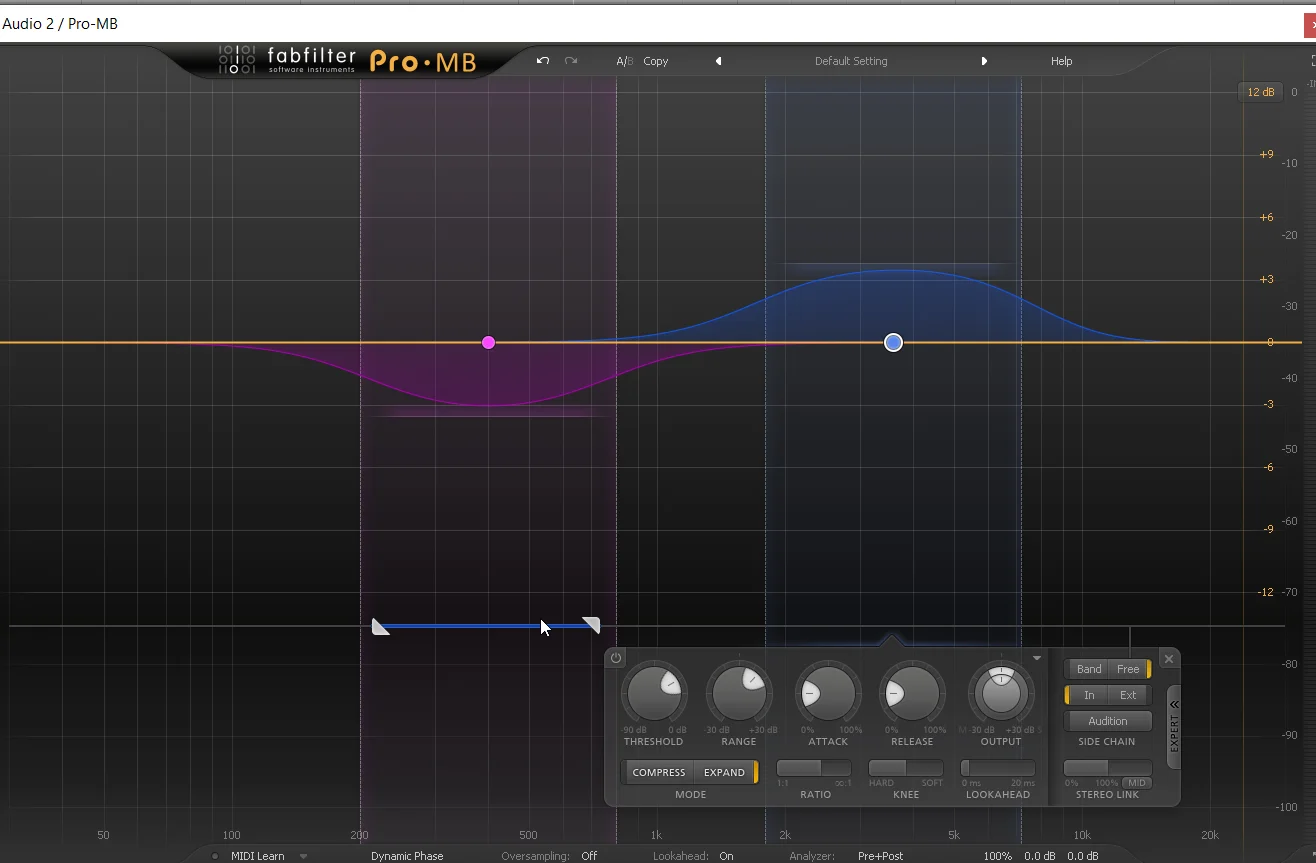Screen dimensions: 1316x863
Task: Click the Undo arrow icon
Action: (x=543, y=61)
